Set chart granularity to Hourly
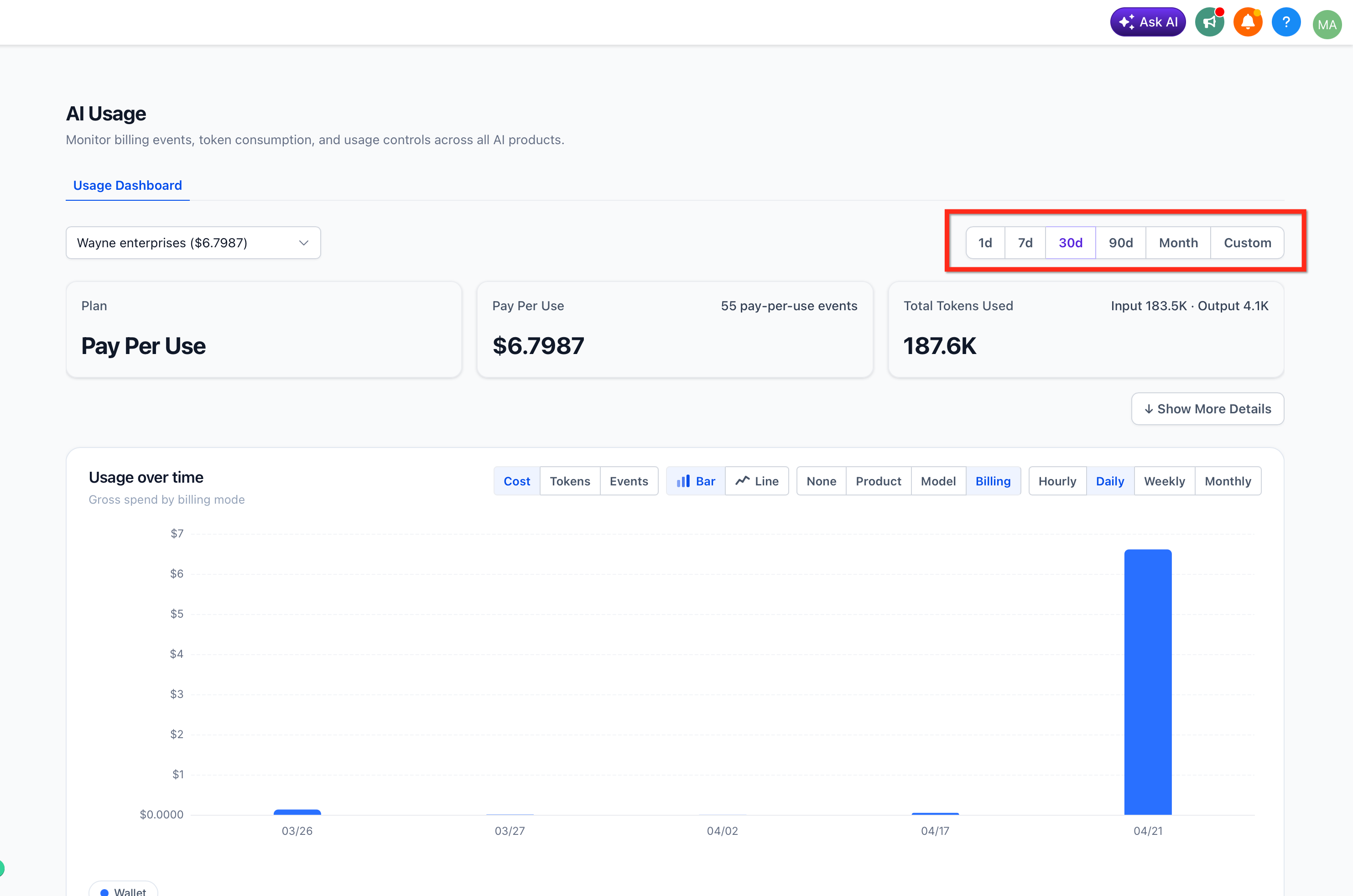This screenshot has width=1353, height=896. click(x=1056, y=481)
